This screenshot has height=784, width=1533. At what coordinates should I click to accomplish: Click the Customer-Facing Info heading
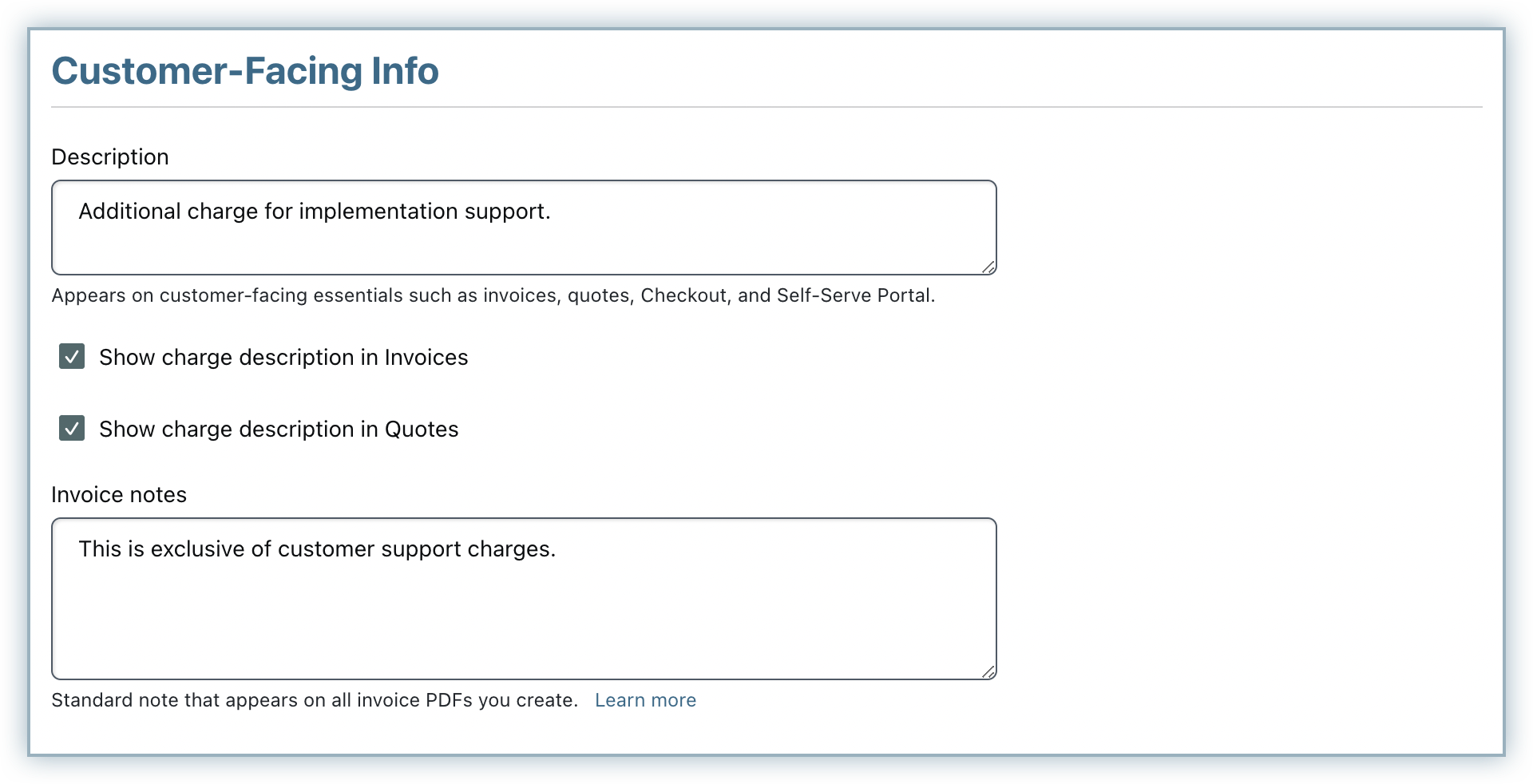[x=245, y=71]
